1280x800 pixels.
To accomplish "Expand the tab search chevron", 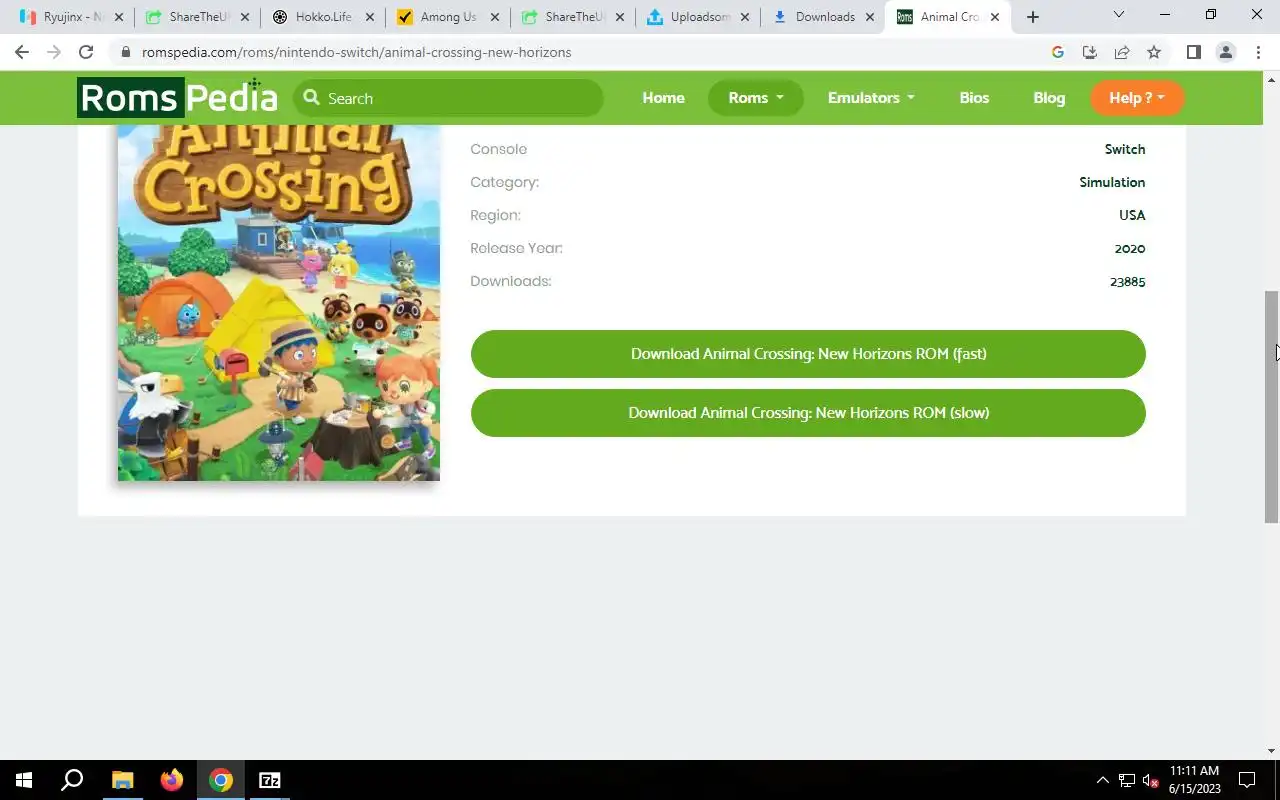I will 1119,14.
